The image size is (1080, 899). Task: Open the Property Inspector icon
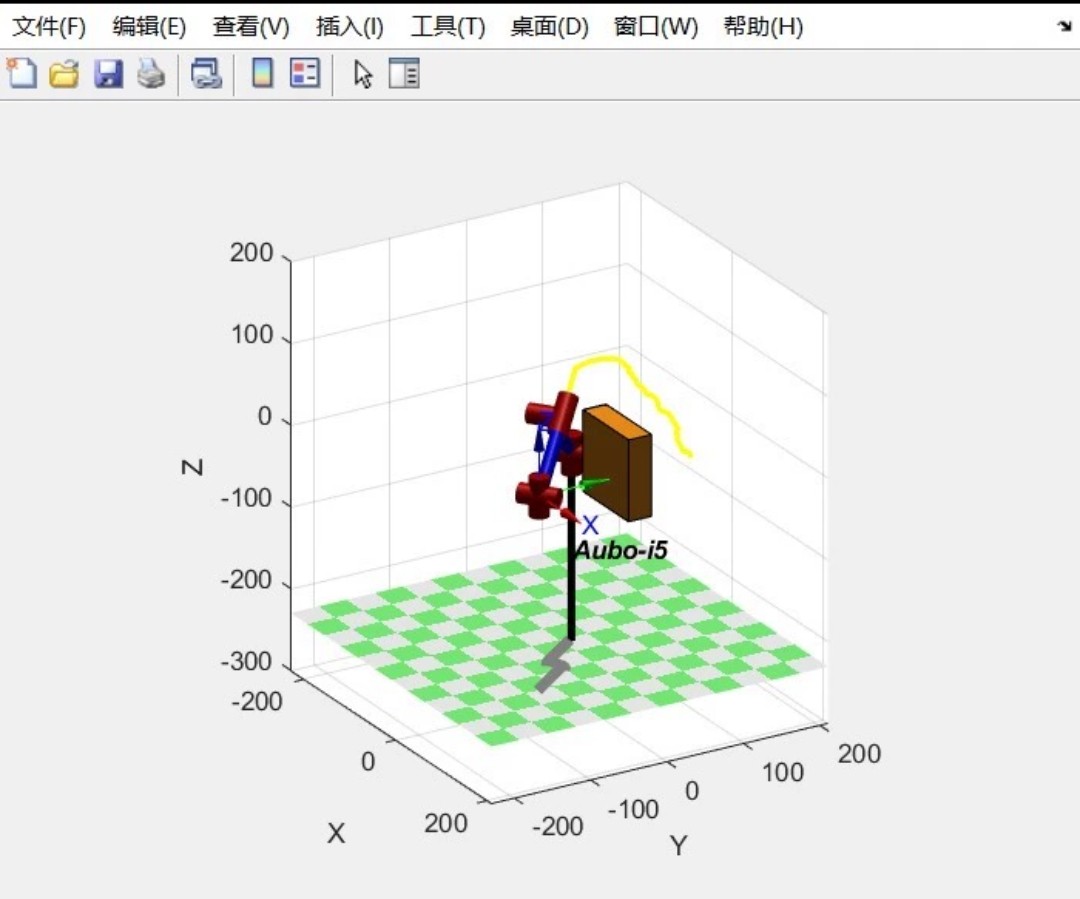[x=404, y=73]
